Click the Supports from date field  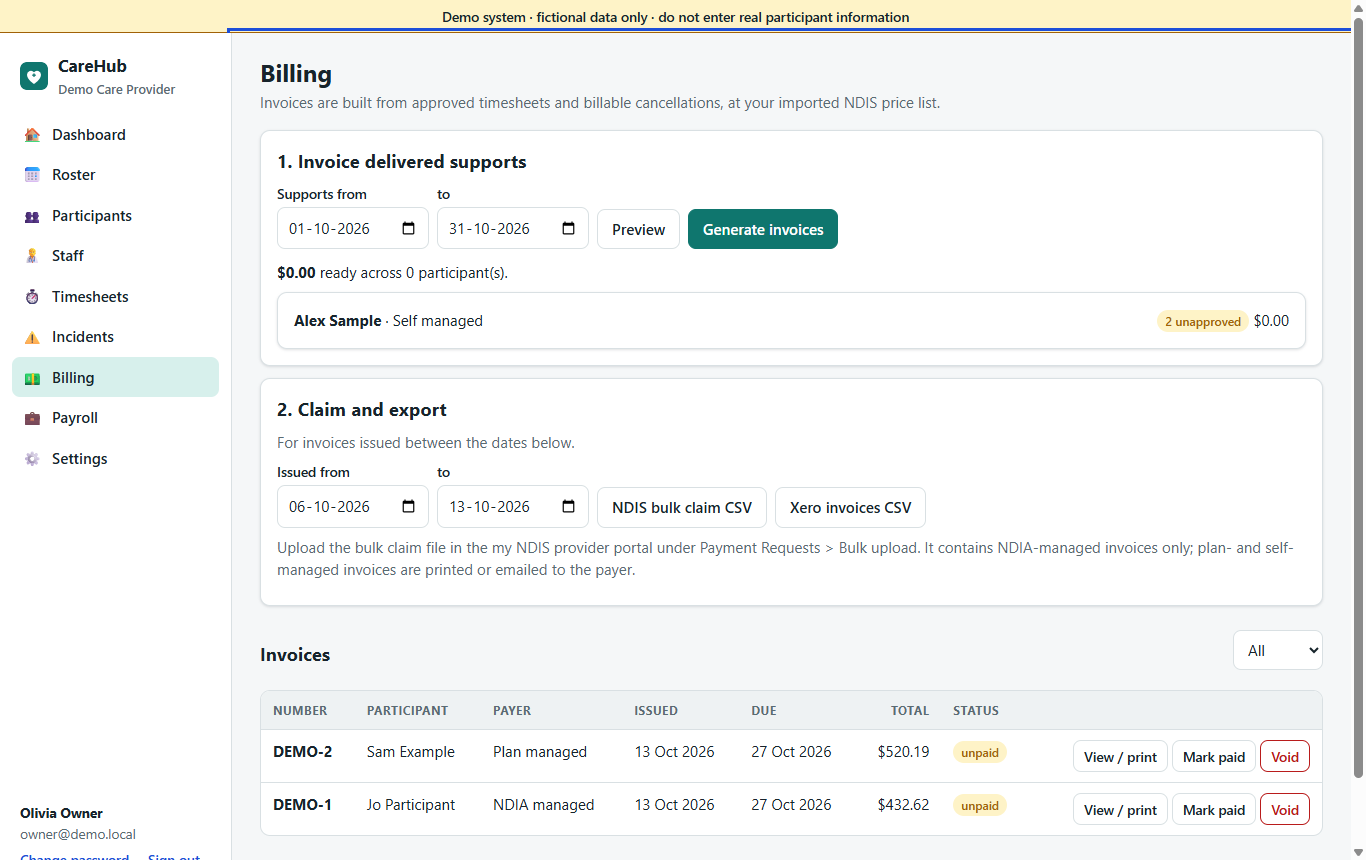tap(353, 229)
